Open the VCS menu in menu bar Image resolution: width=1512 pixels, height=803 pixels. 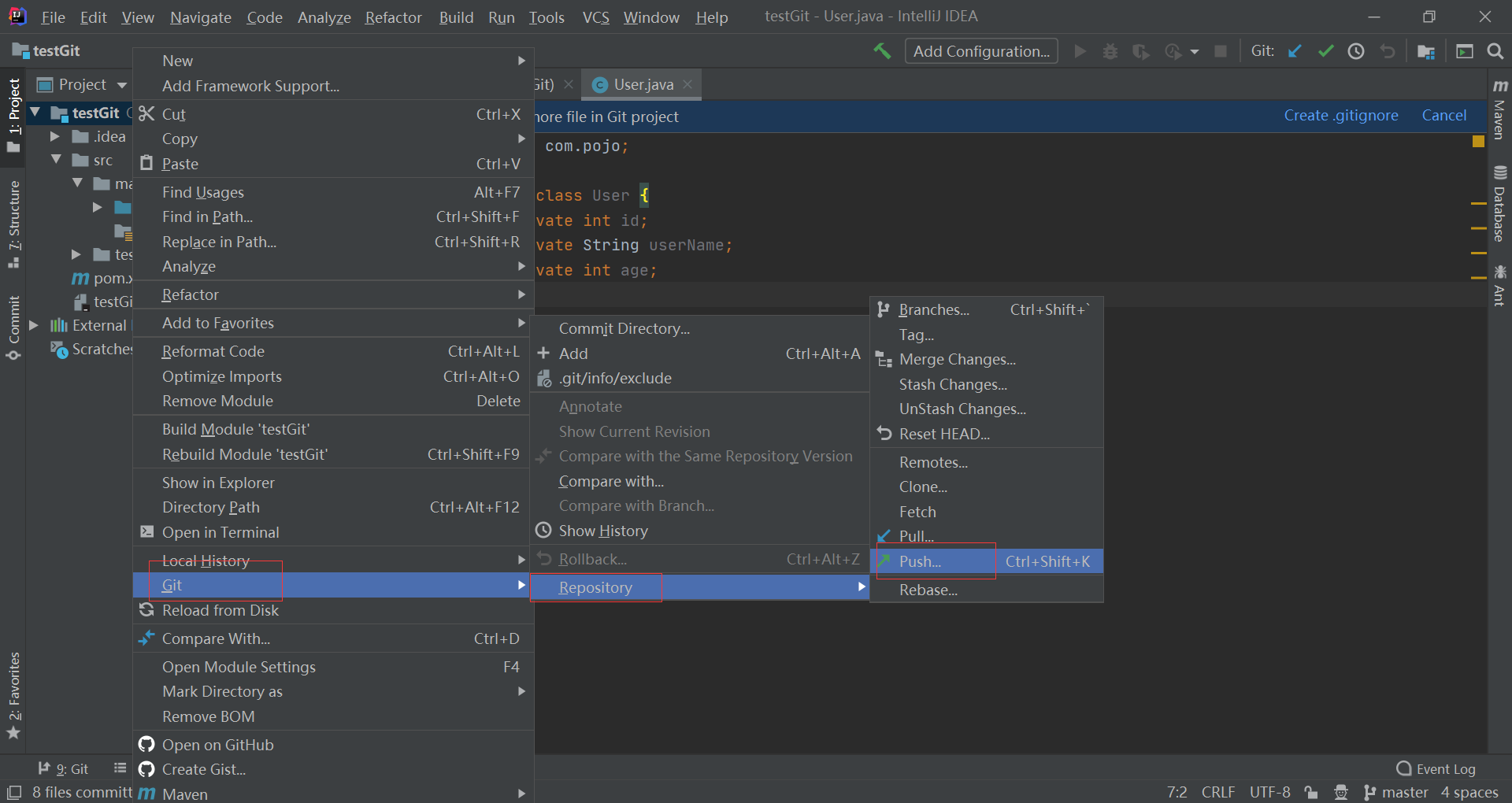(595, 17)
